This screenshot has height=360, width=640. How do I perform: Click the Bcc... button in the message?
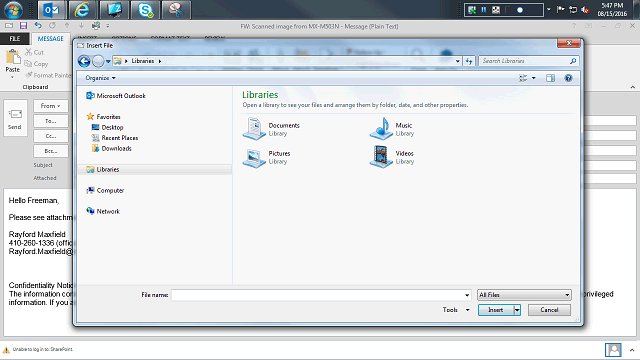(51, 151)
